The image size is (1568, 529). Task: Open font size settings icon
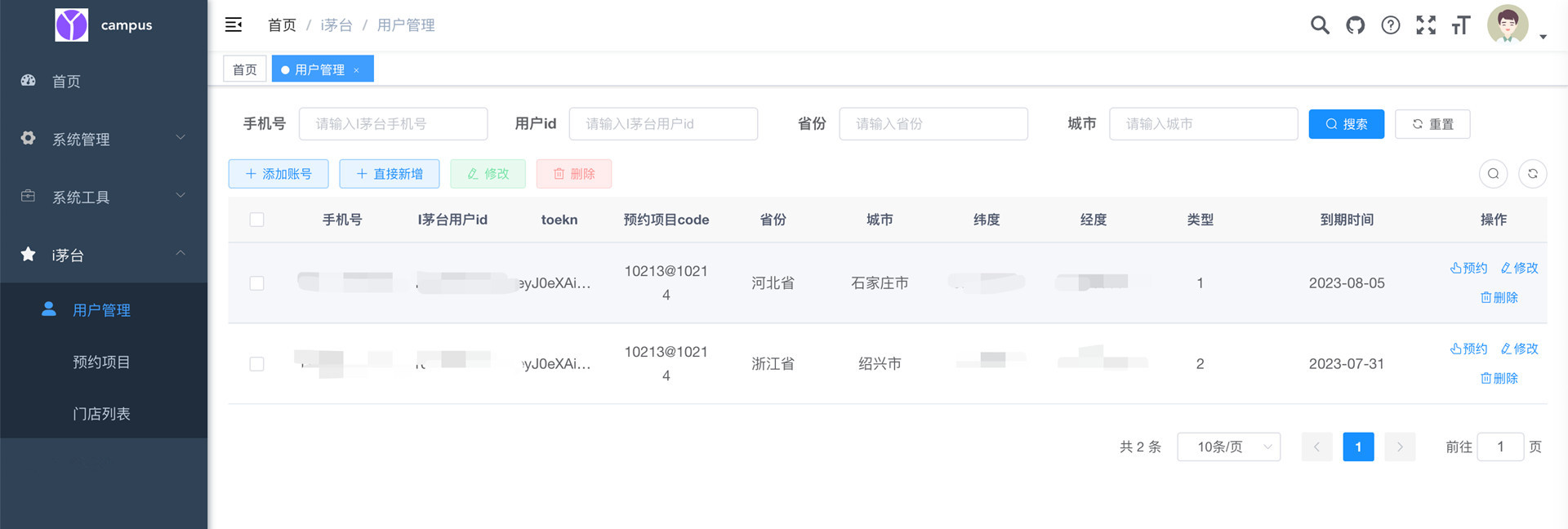tap(1461, 25)
